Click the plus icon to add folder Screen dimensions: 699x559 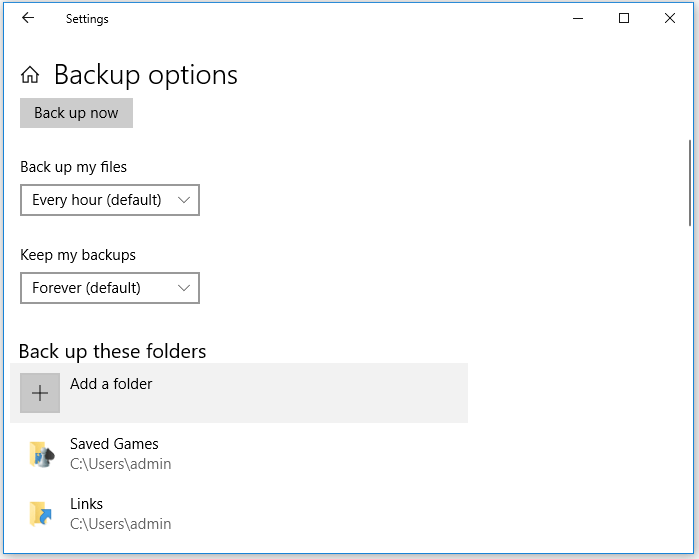(40, 393)
